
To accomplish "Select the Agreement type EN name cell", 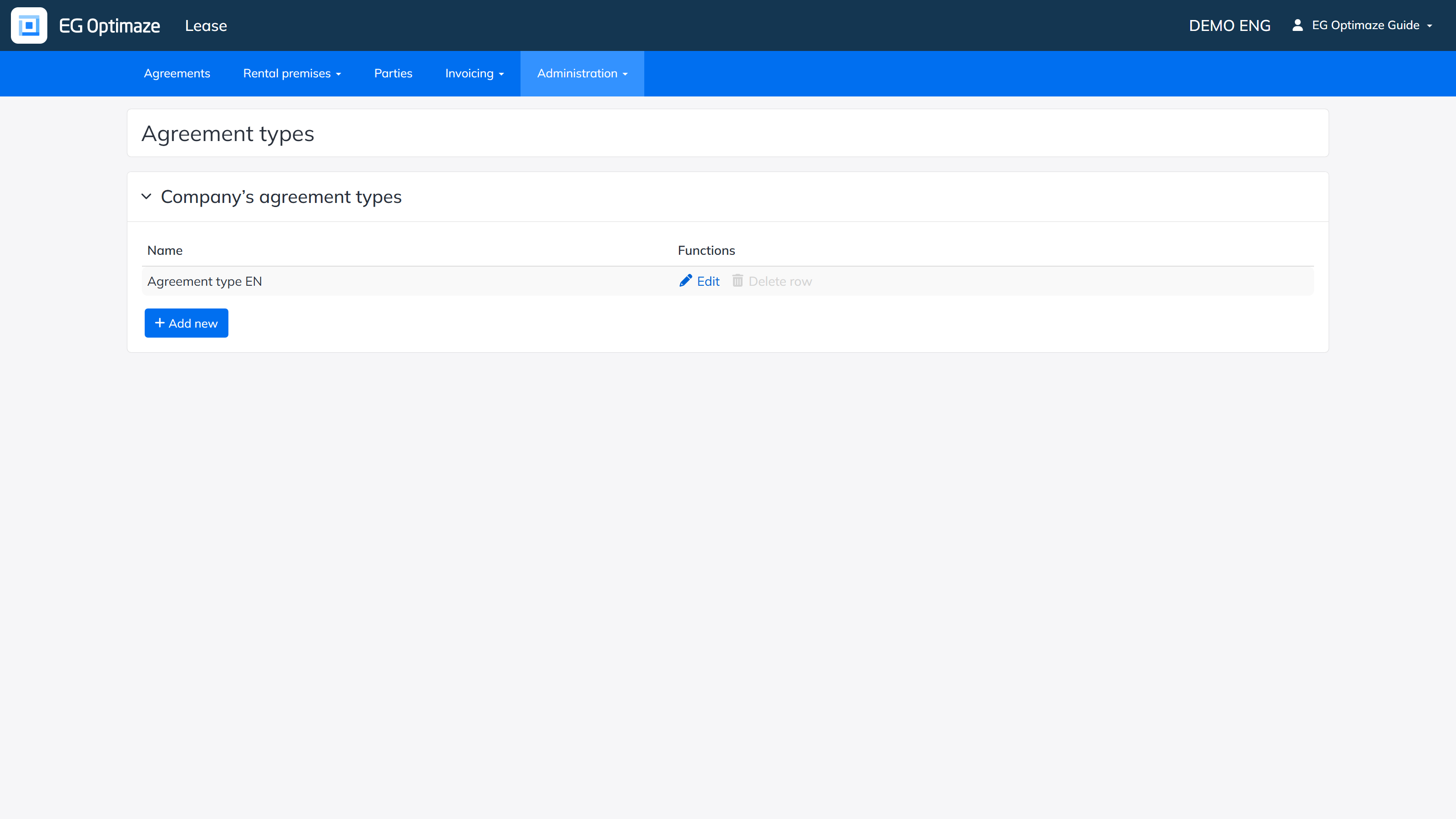I will (205, 282).
